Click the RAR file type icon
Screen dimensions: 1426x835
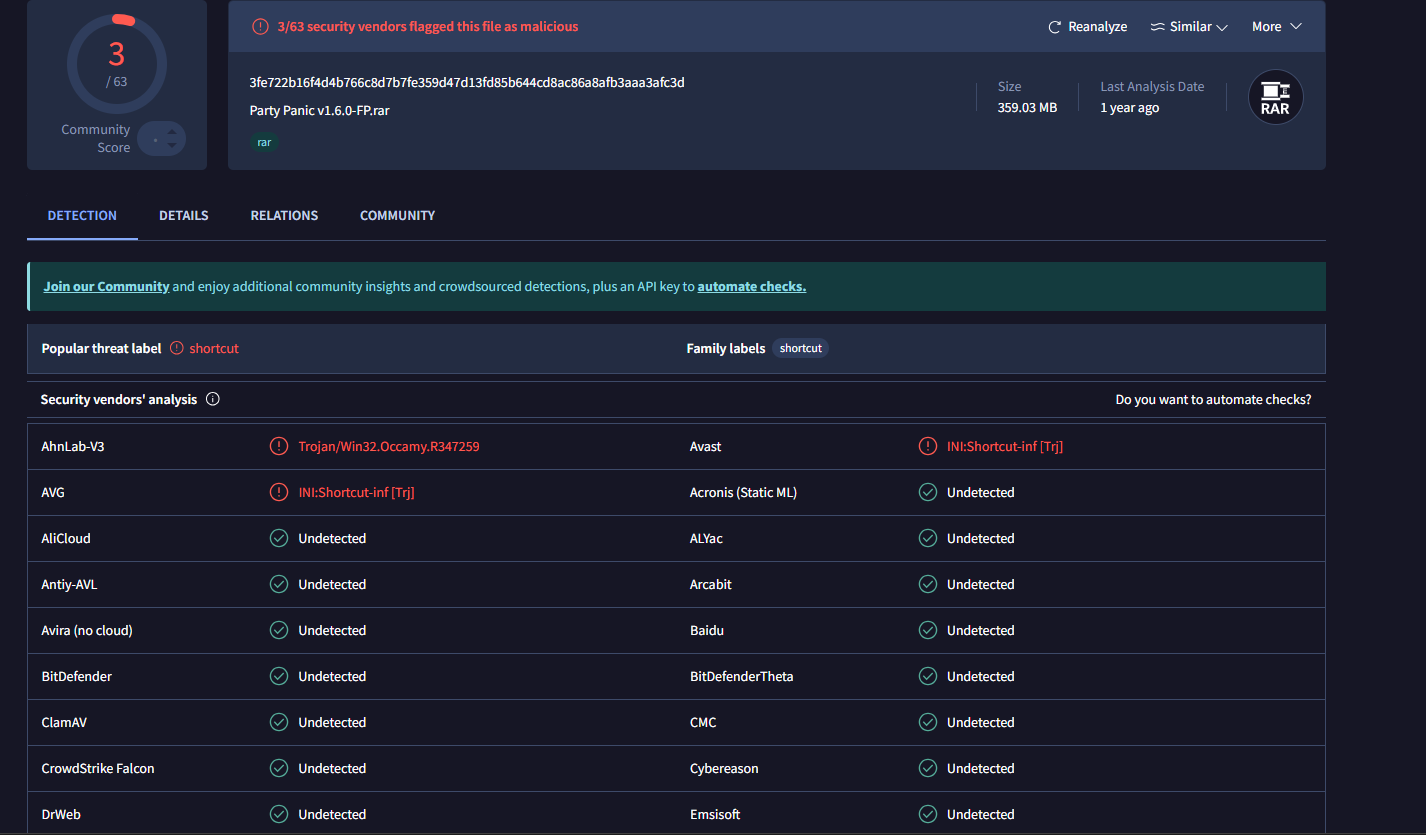pos(1275,97)
